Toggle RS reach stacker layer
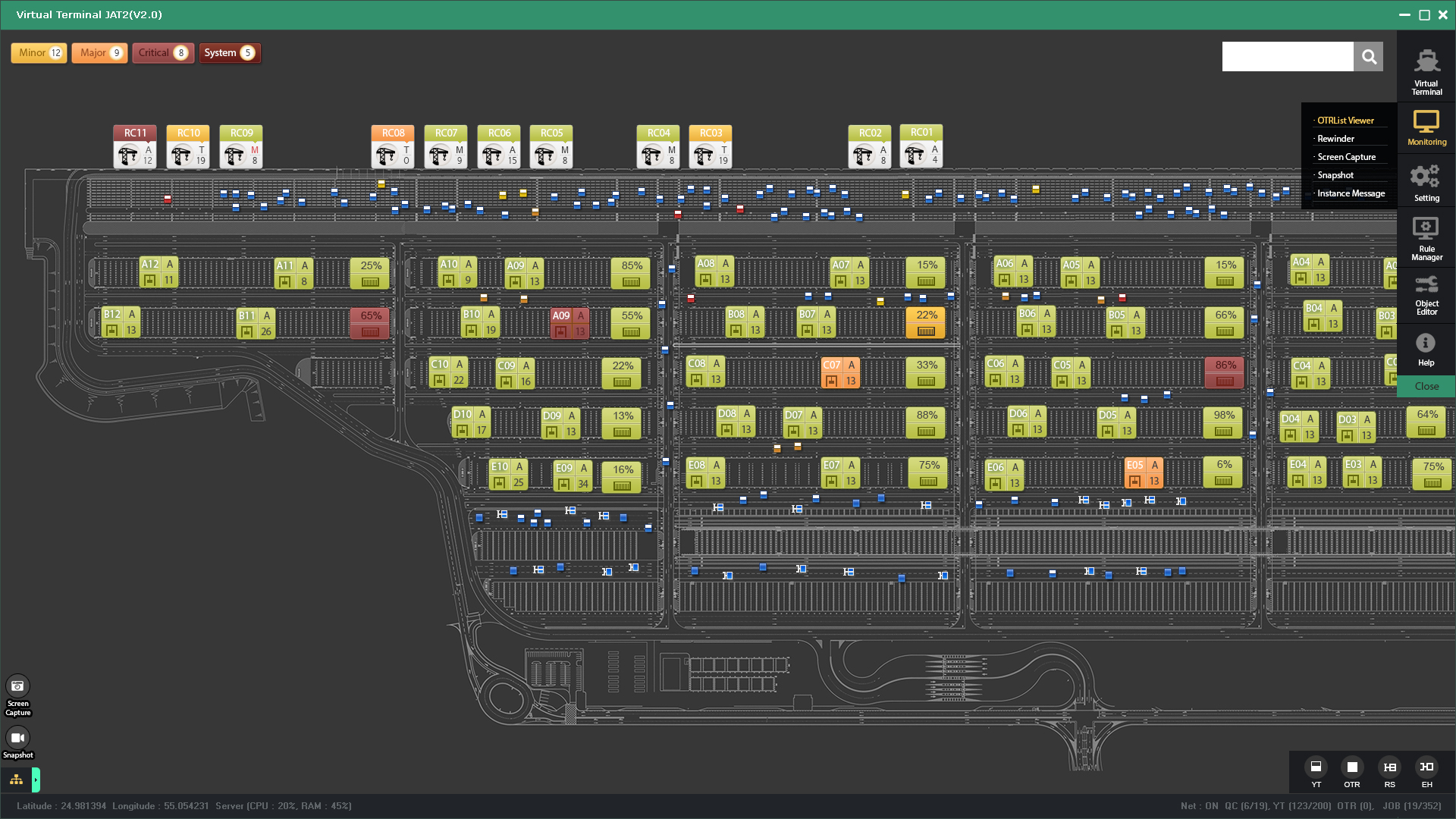 [x=1389, y=767]
